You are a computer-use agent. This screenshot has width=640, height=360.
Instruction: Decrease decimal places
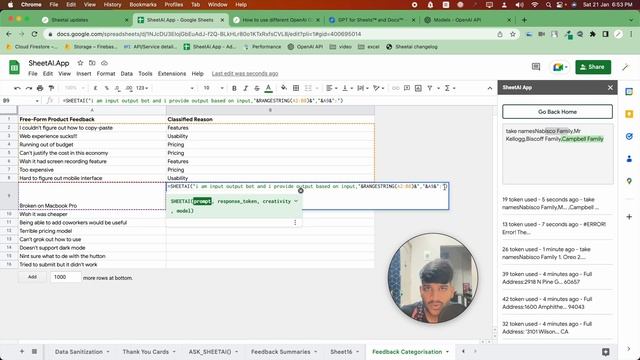point(118,88)
